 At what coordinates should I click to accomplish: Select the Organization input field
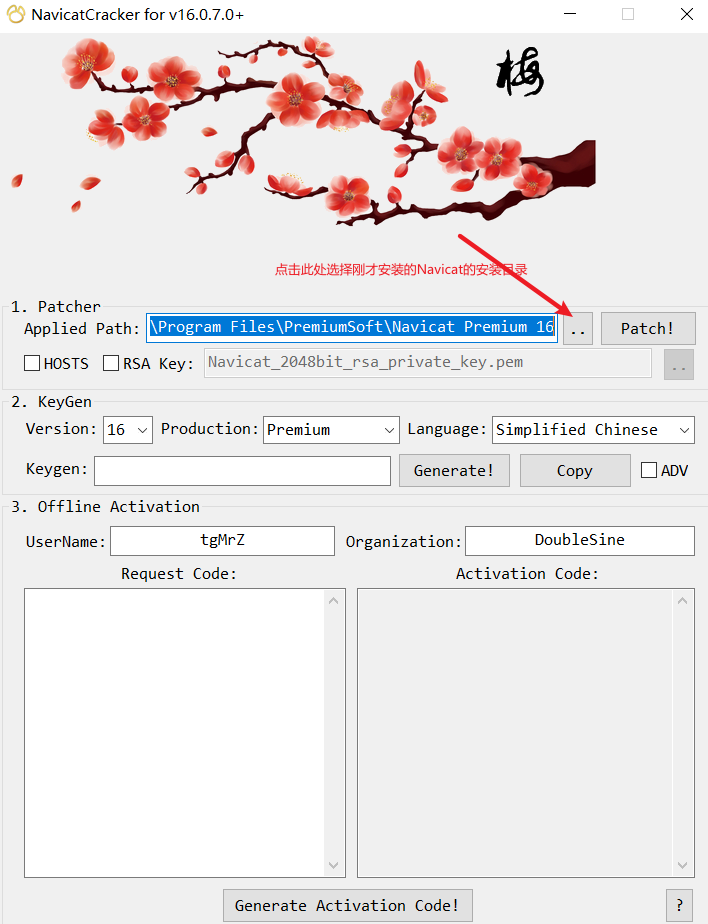click(579, 541)
